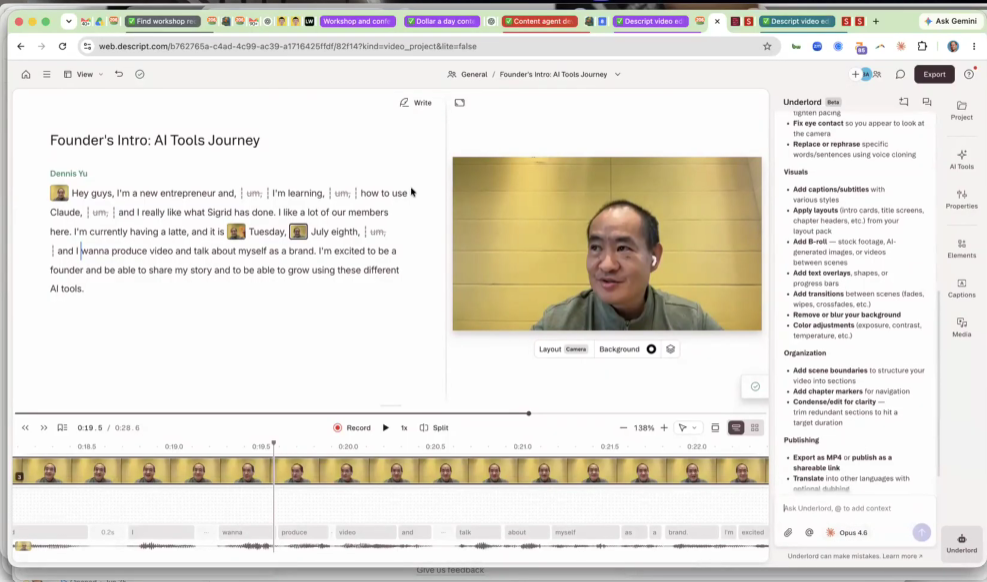Click the Export button
This screenshot has width=987, height=582.
pos(934,74)
